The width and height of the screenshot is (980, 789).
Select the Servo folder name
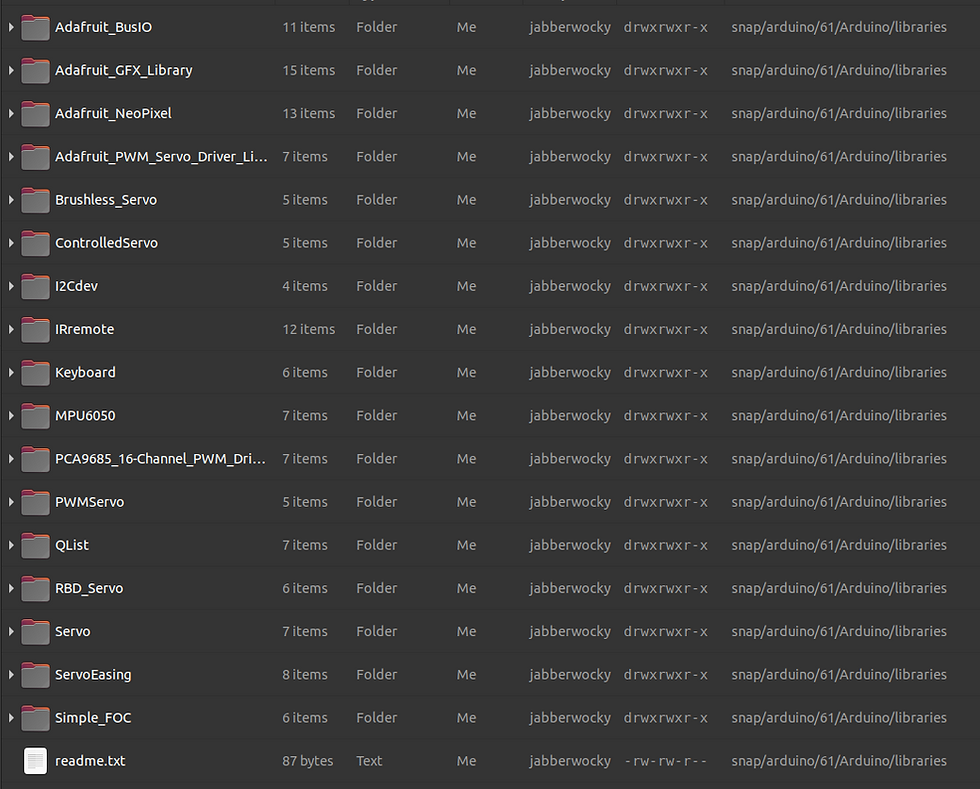point(72,631)
